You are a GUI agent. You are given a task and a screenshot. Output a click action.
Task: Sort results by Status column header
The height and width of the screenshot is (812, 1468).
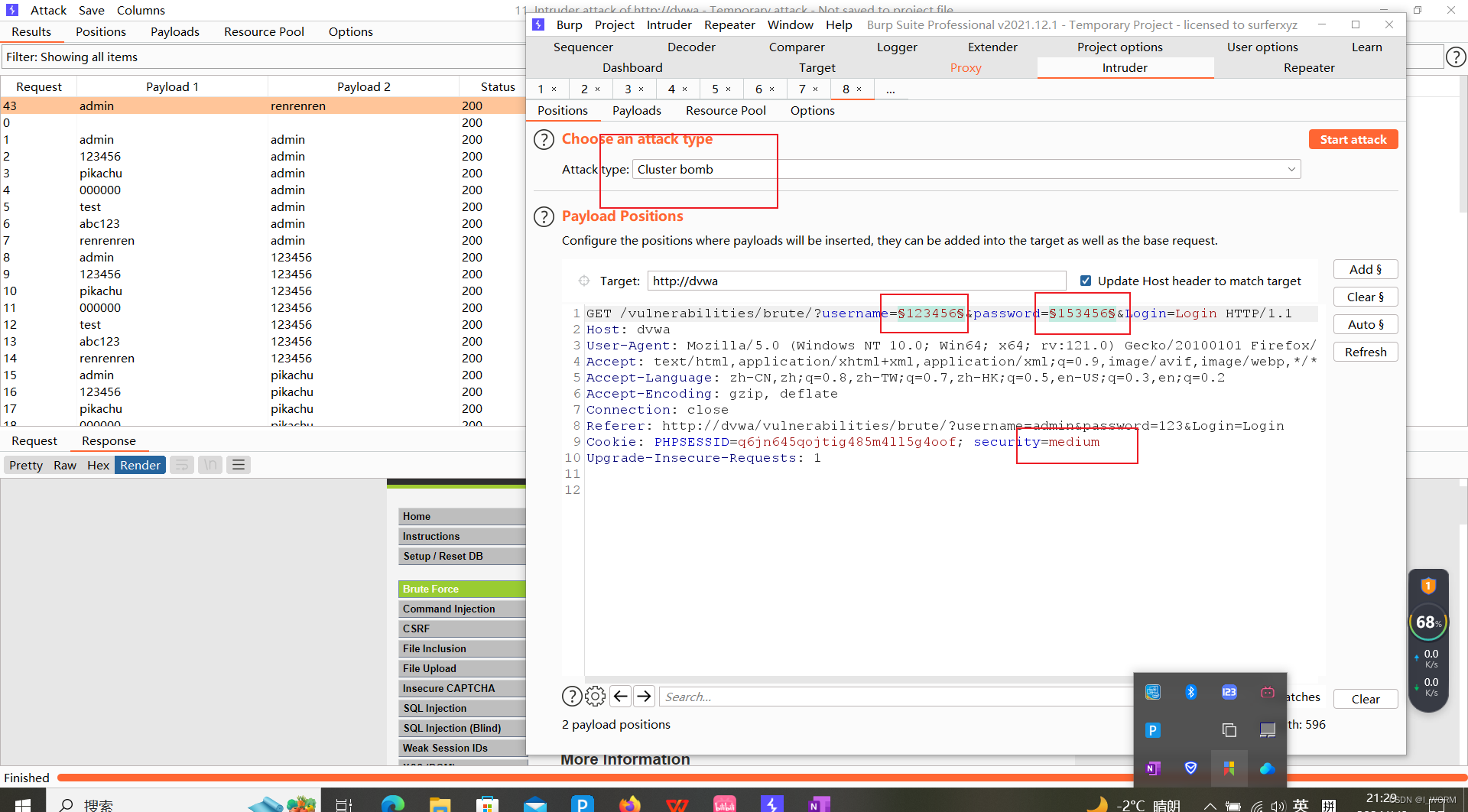point(498,86)
